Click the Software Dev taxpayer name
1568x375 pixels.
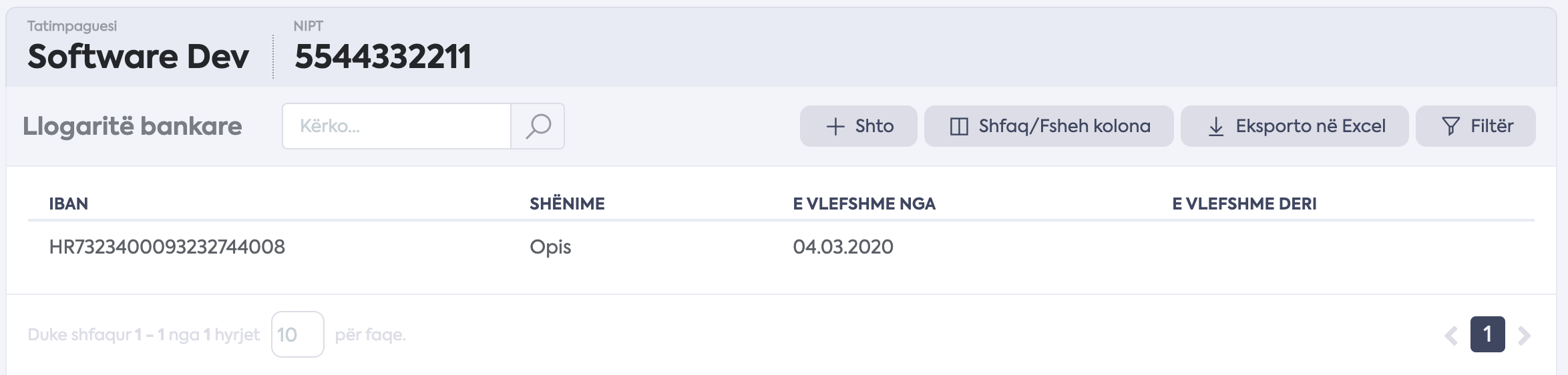click(x=138, y=56)
